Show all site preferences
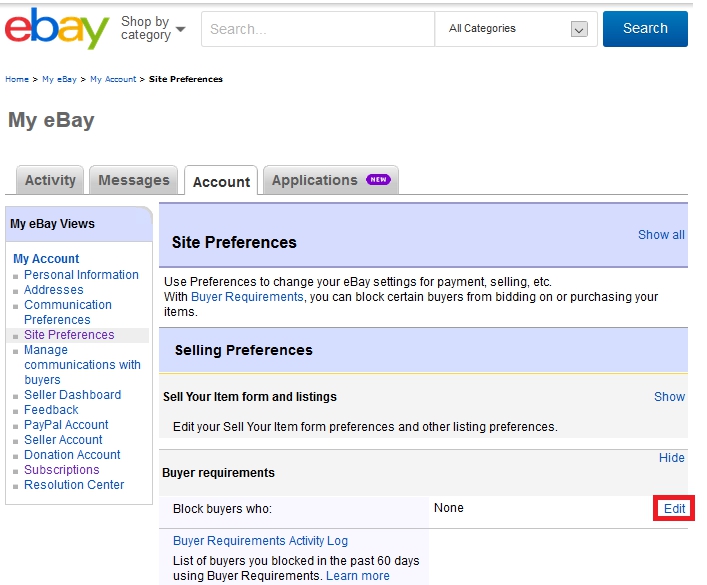Image resolution: width=707 pixels, height=585 pixels. coord(661,235)
